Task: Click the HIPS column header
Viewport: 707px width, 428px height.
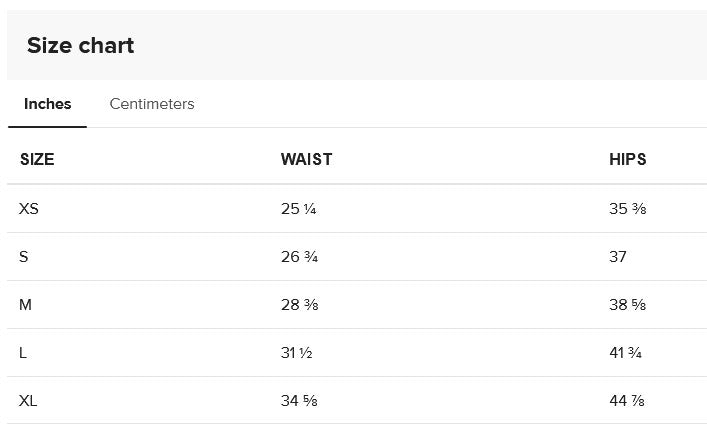Action: 628,159
